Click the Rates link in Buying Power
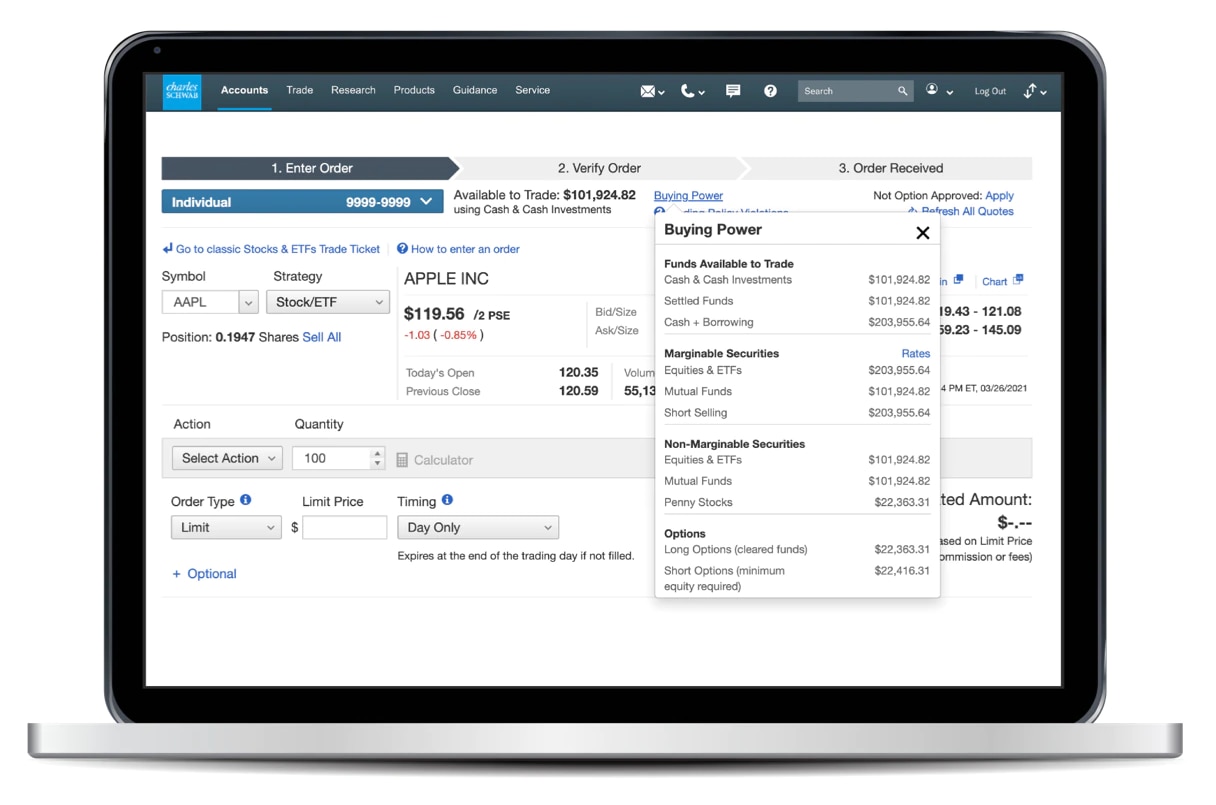 915,353
